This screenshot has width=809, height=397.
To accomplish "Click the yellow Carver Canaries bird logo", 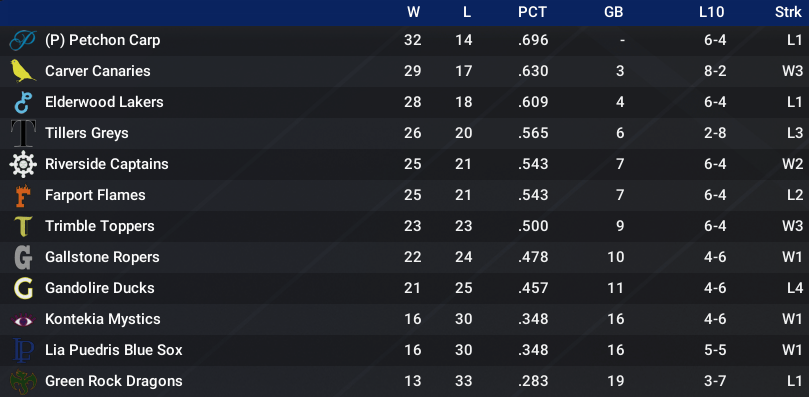I will pos(23,71).
